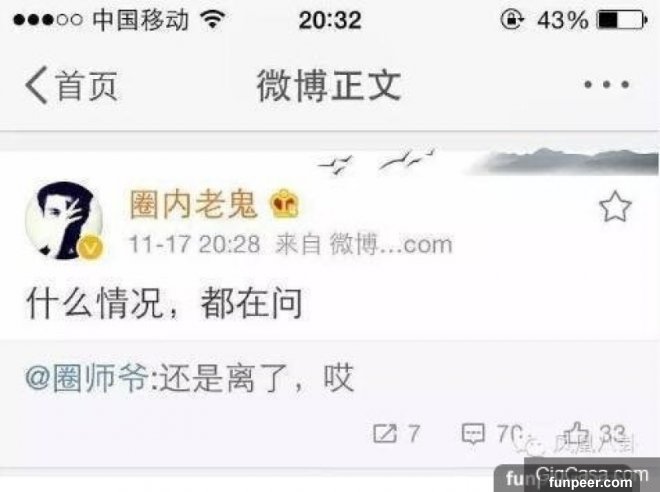
Task: Open the 圈内老鬼 username link
Action: click(x=193, y=204)
